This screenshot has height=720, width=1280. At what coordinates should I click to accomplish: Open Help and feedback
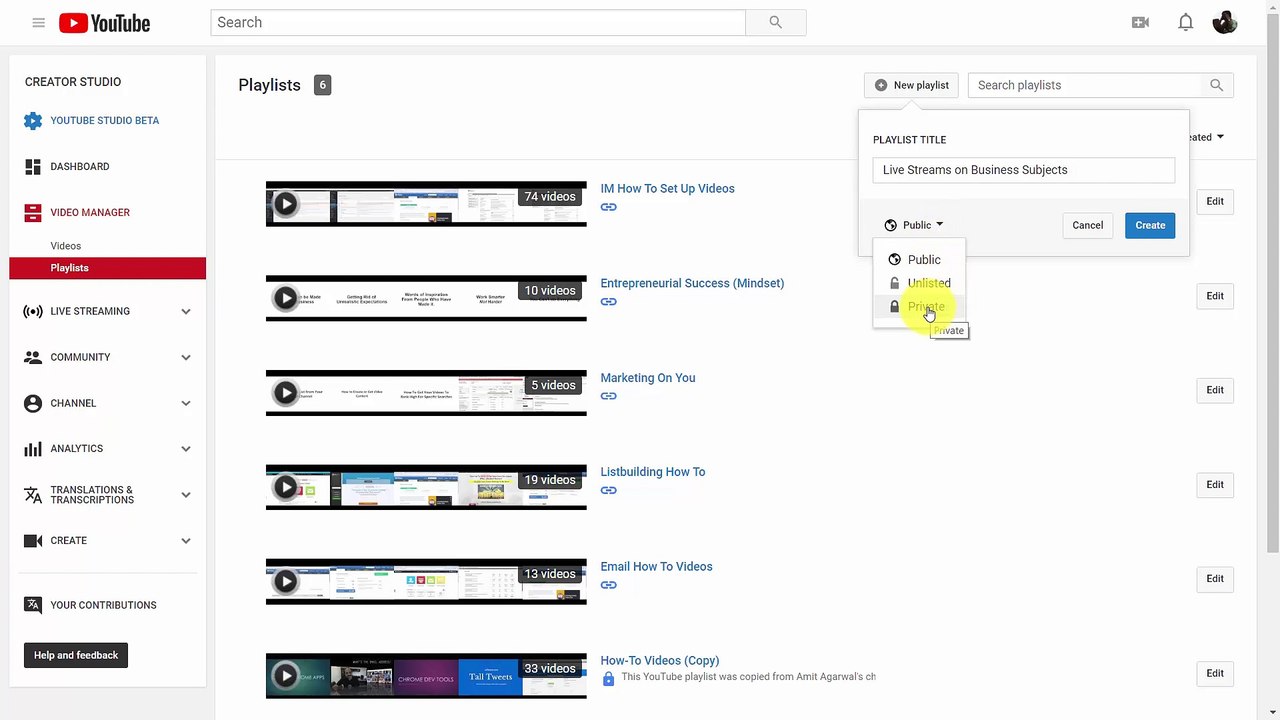[76, 655]
